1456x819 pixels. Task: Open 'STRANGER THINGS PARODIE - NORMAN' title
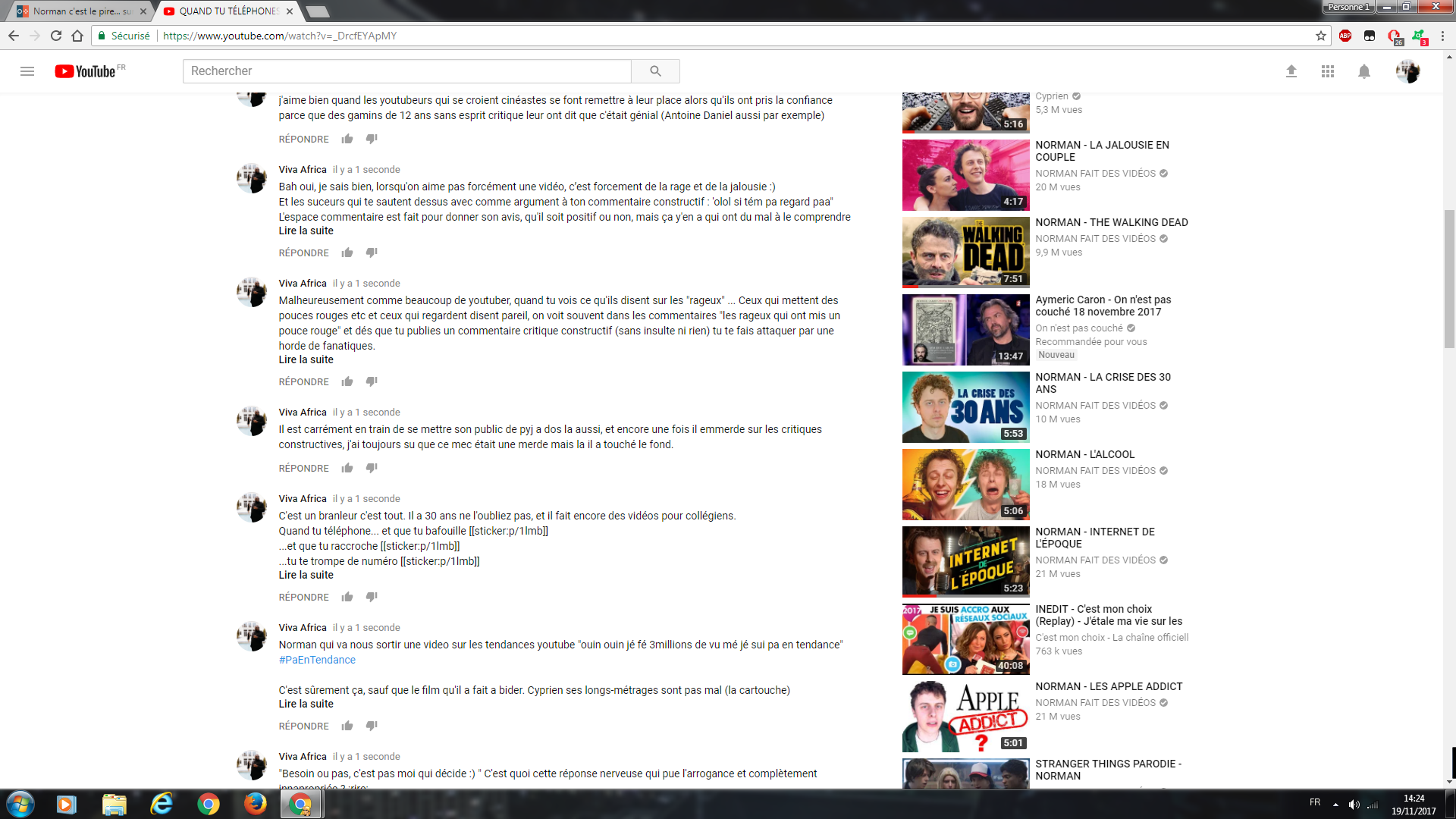1108,770
